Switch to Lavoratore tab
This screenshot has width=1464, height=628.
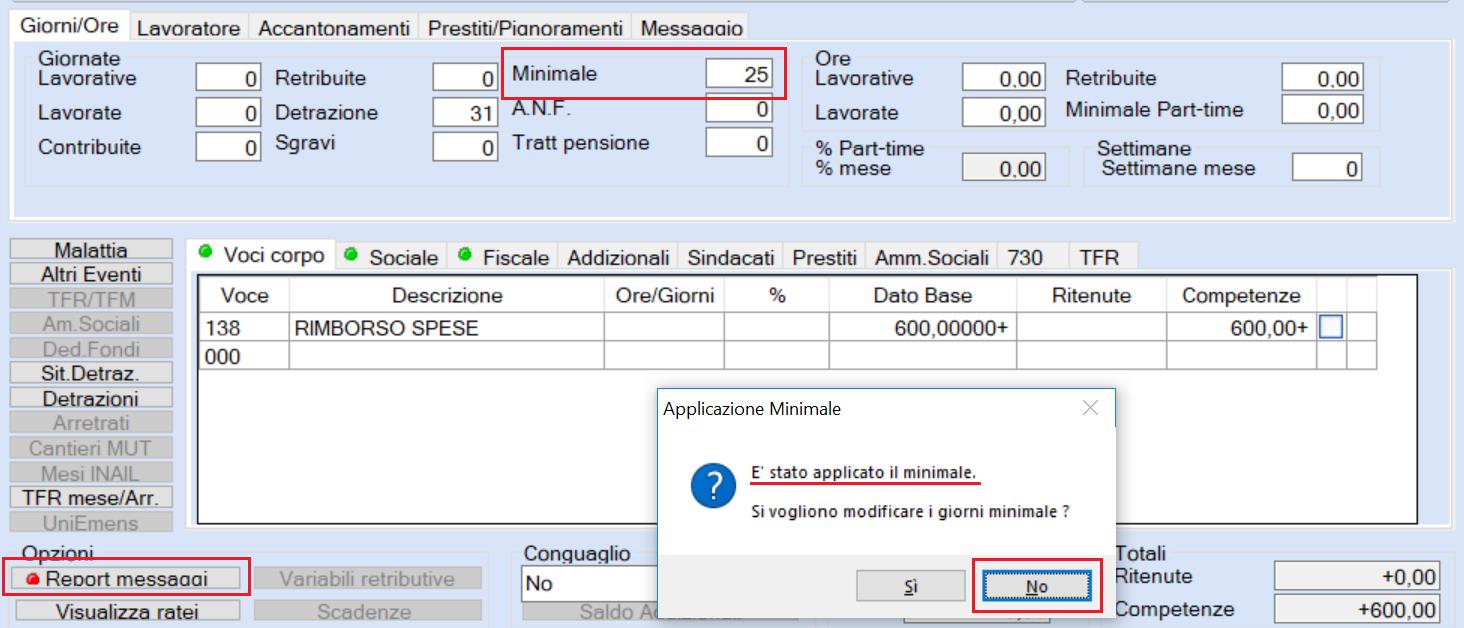tap(189, 28)
